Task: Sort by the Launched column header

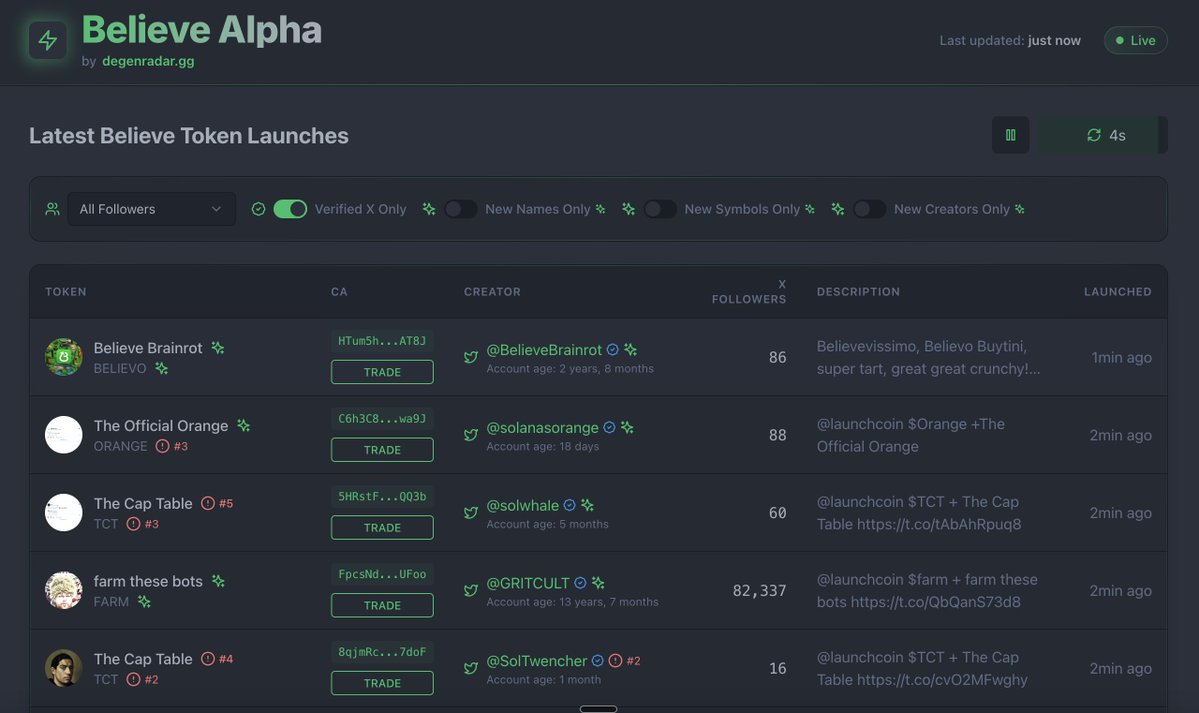Action: 1117,291
